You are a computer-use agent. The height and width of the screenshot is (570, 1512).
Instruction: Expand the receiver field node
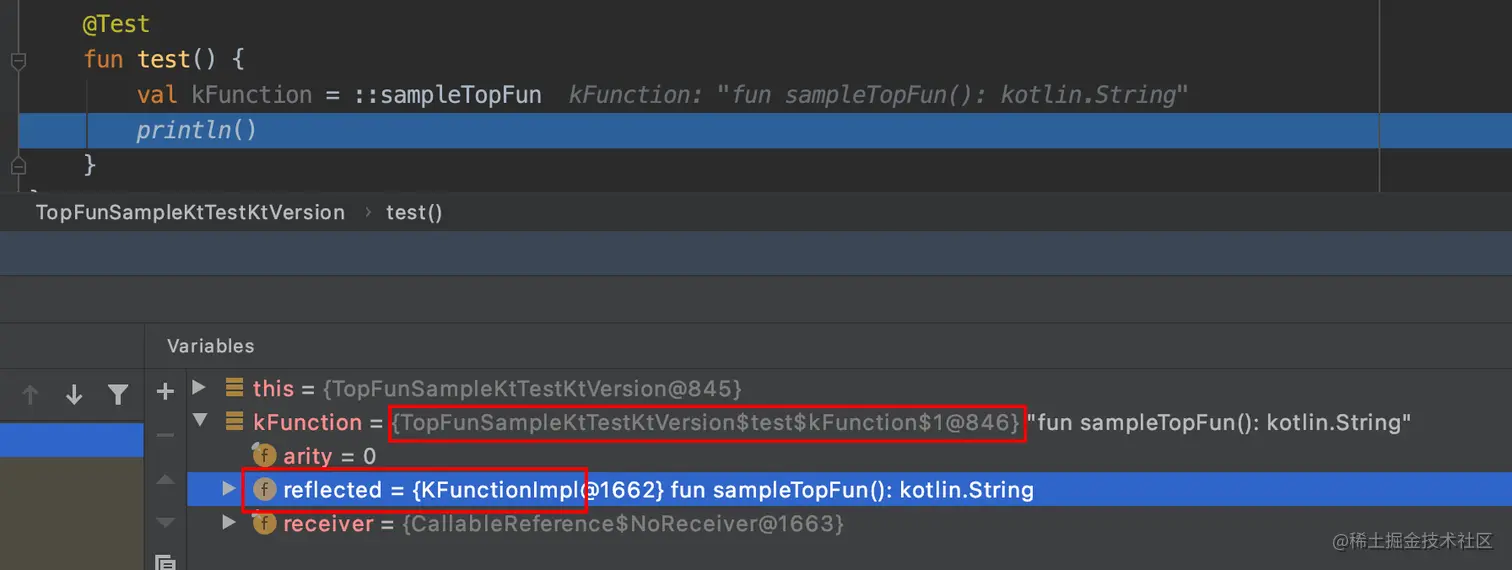[x=229, y=523]
